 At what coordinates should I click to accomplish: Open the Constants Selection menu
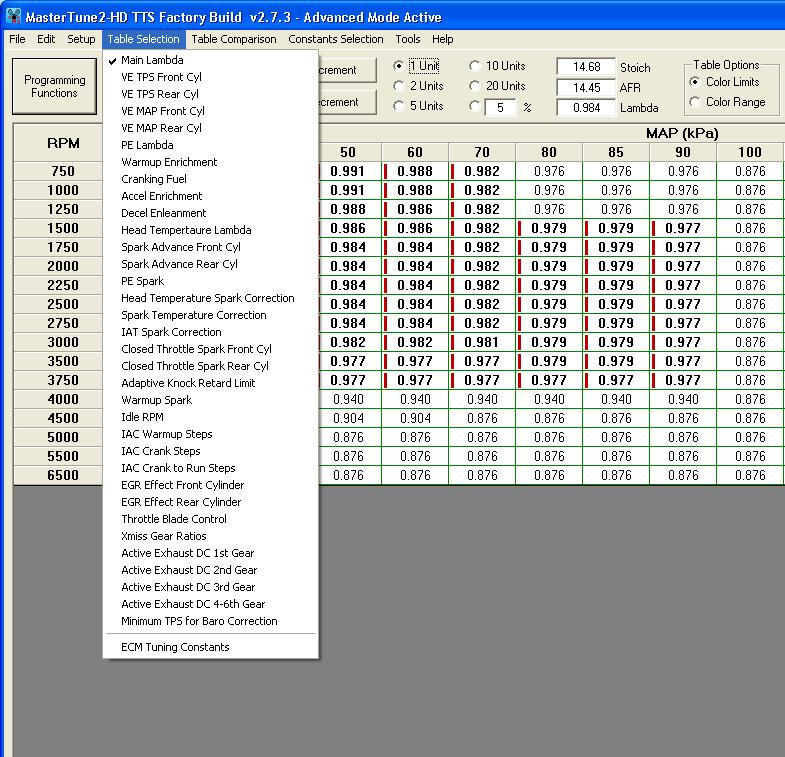click(335, 39)
